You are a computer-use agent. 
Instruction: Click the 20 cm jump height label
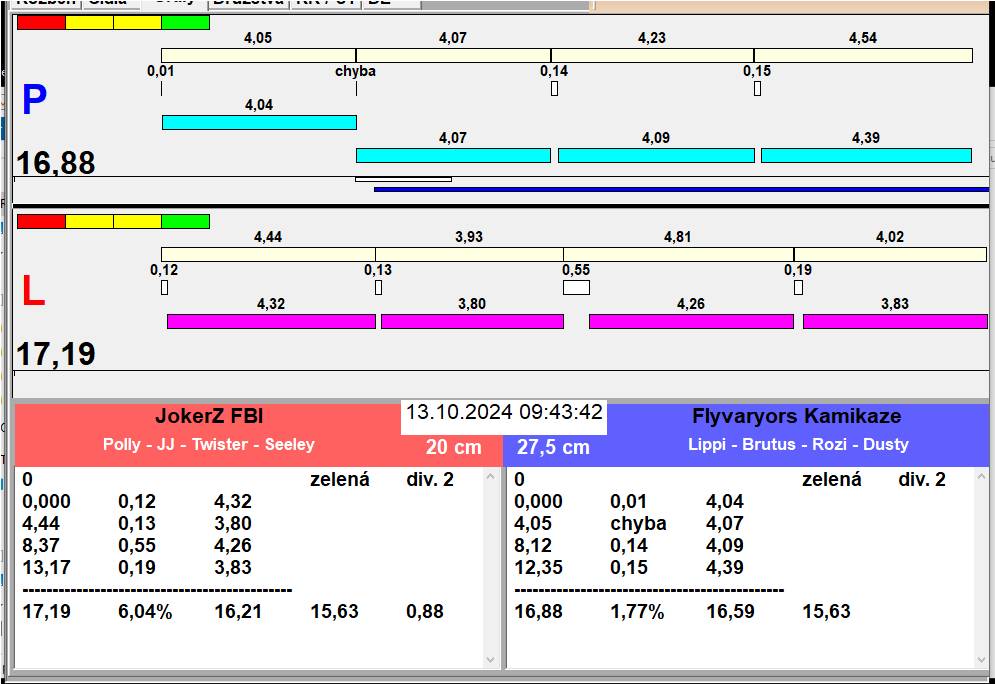453,448
